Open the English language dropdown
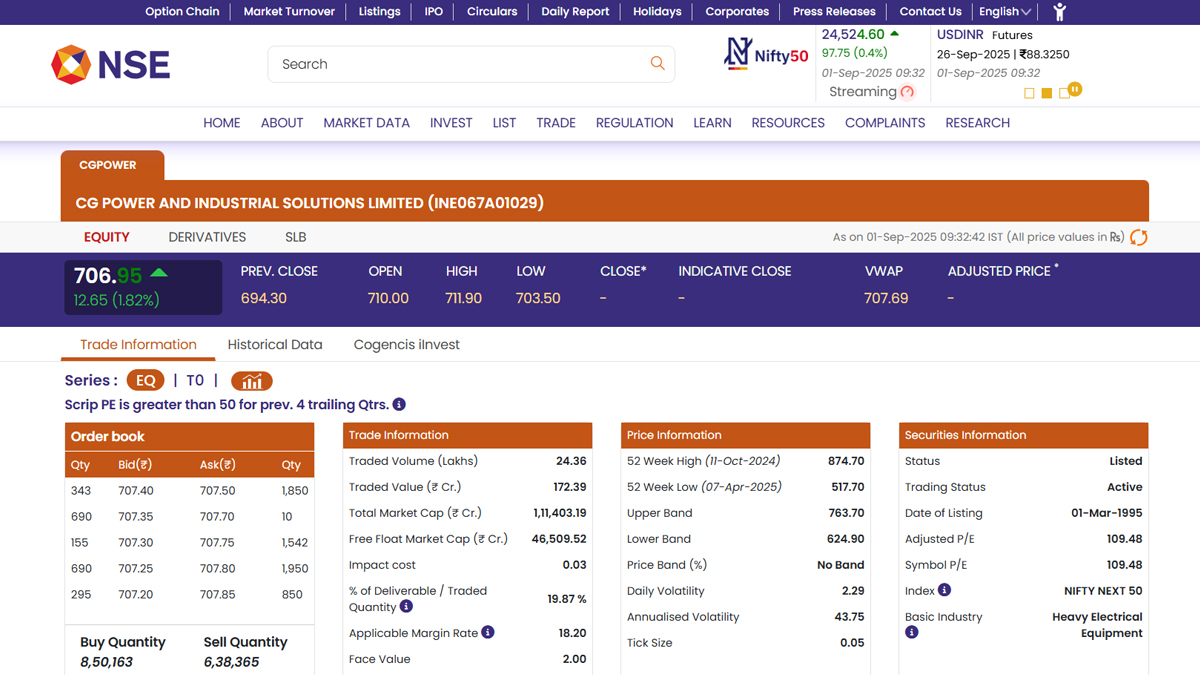1200x675 pixels. 1004,12
